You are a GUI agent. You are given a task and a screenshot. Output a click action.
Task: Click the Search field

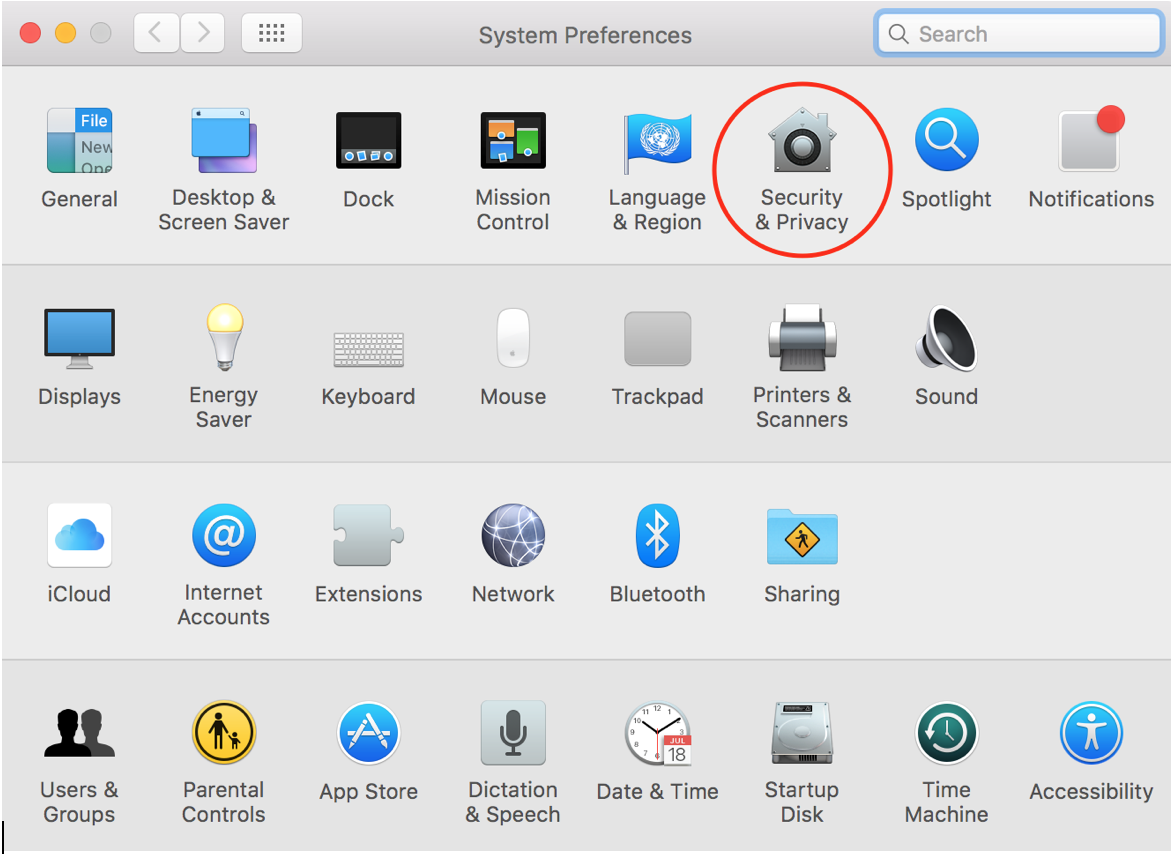[1018, 34]
